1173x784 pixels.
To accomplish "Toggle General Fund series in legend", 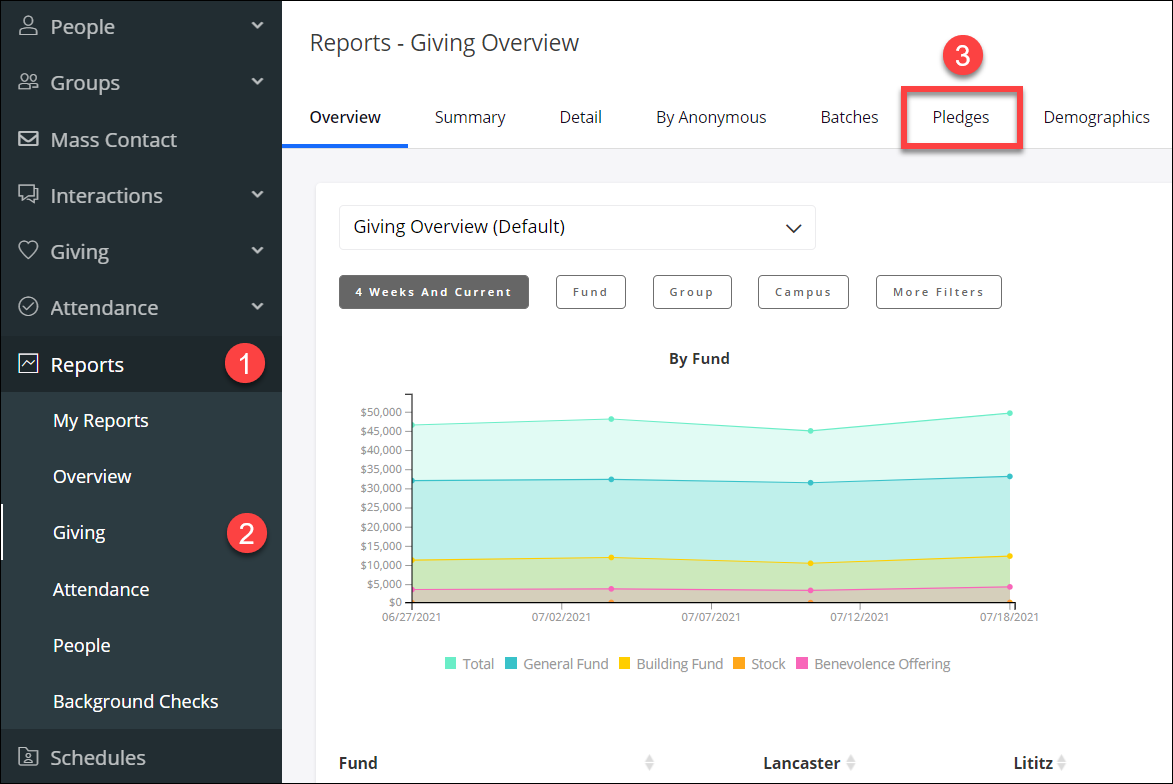I will tap(556, 664).
